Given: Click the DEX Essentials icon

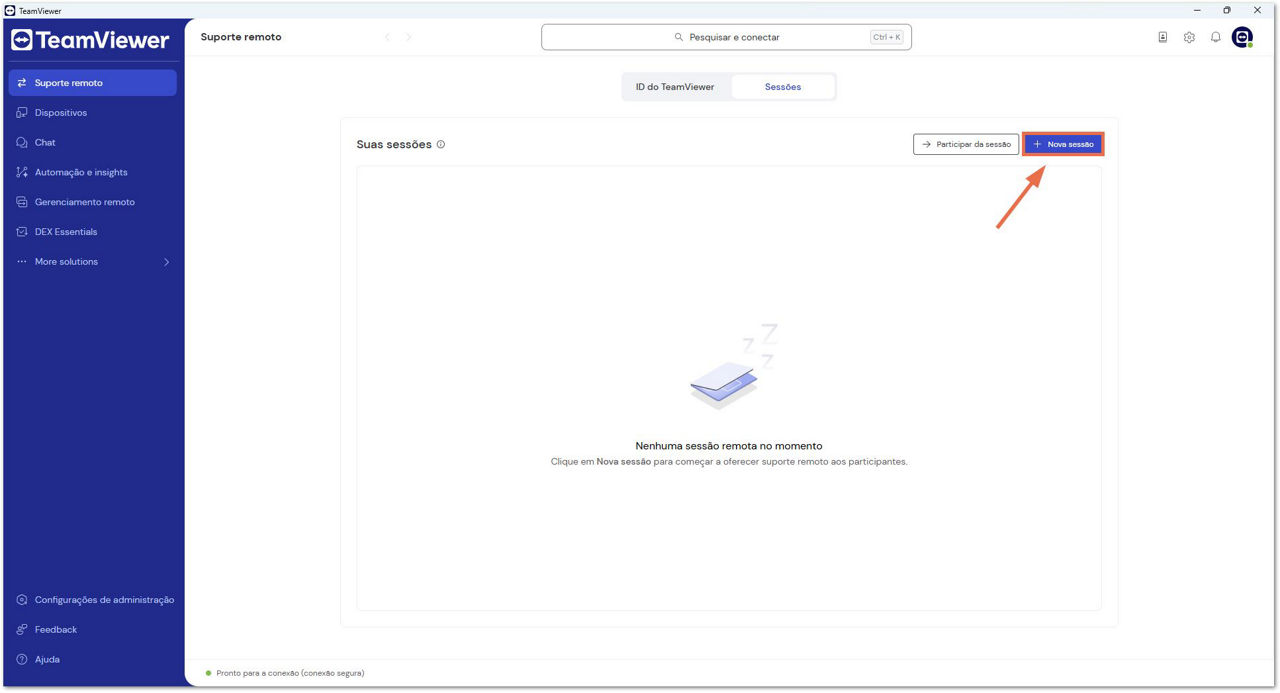Looking at the screenshot, I should pos(22,232).
